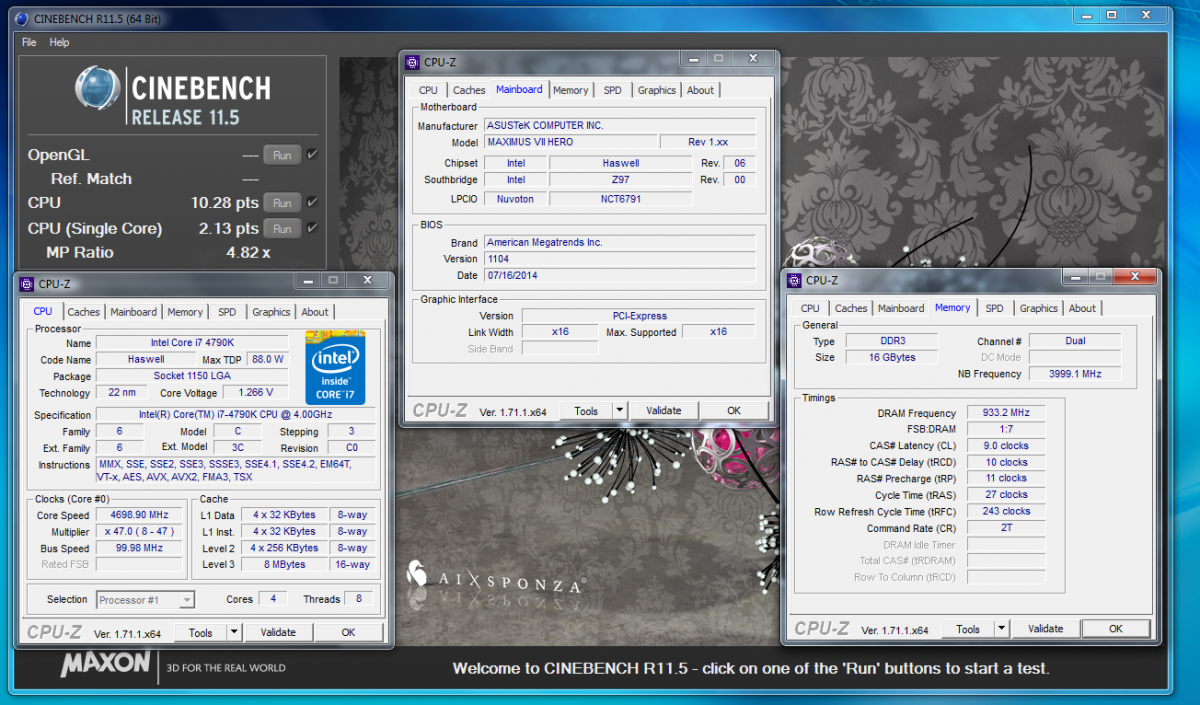The image size is (1200, 705).
Task: Open the File menu in Cinebench
Action: (x=29, y=42)
